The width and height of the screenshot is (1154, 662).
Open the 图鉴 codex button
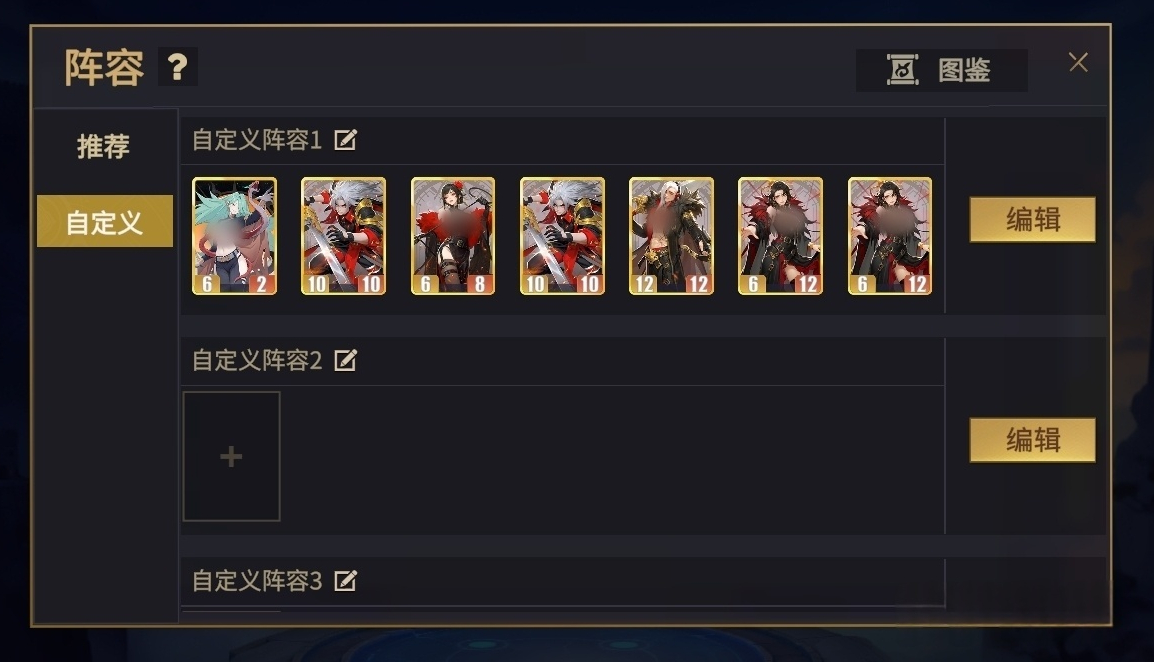[941, 71]
